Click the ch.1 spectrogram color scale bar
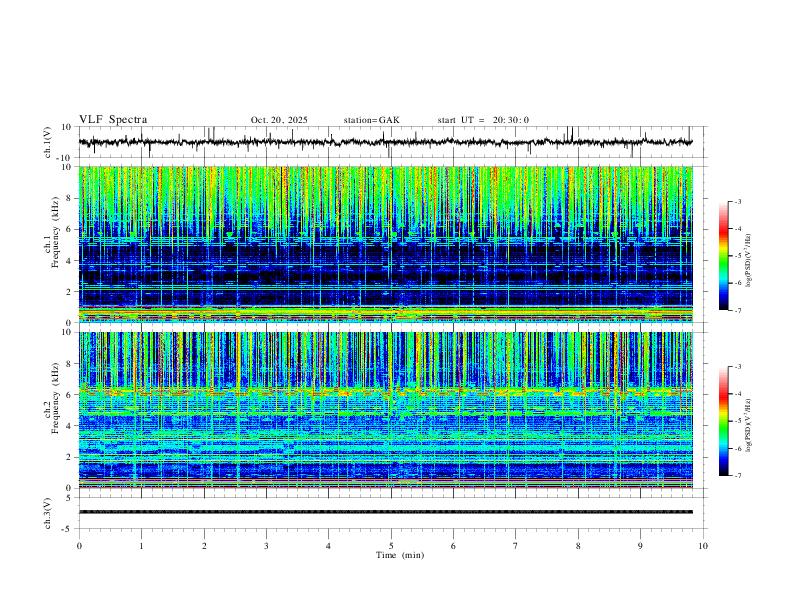Viewport: 792px width, 612px height. tap(724, 256)
